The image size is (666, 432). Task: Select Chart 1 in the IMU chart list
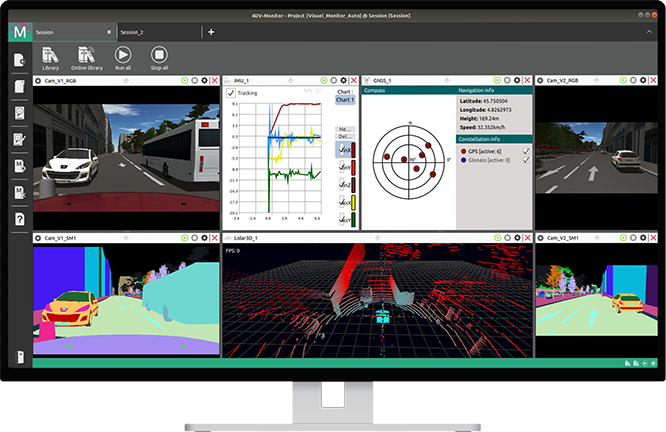click(344, 100)
